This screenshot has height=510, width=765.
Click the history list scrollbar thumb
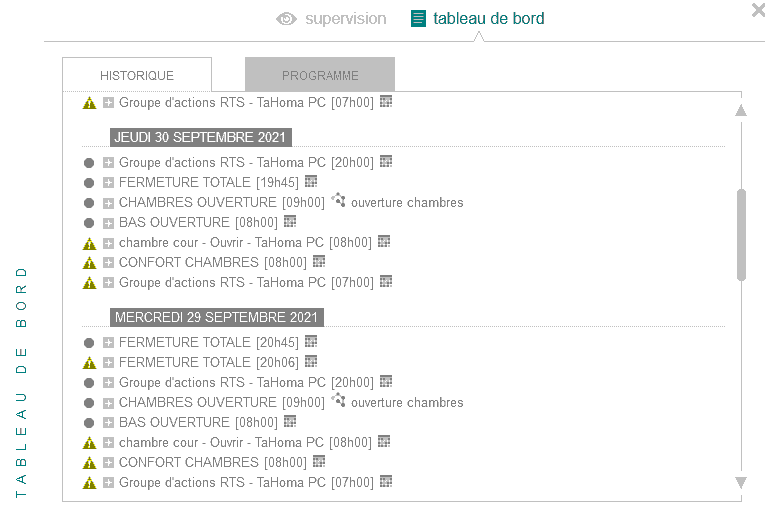741,235
